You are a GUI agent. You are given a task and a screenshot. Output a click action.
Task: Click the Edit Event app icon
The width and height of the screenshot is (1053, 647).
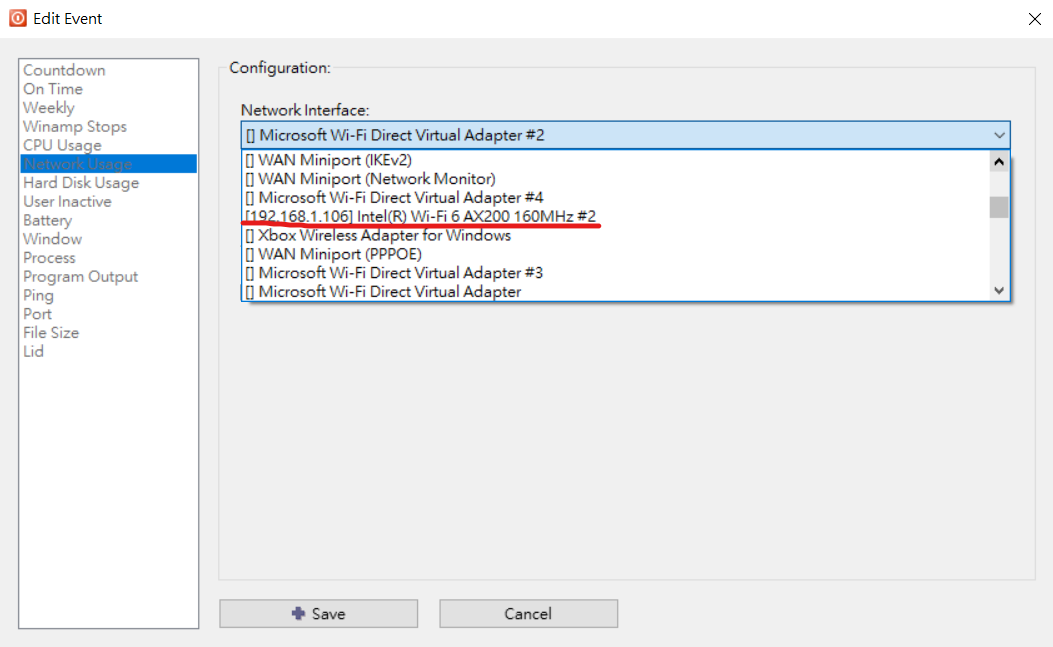click(18, 18)
